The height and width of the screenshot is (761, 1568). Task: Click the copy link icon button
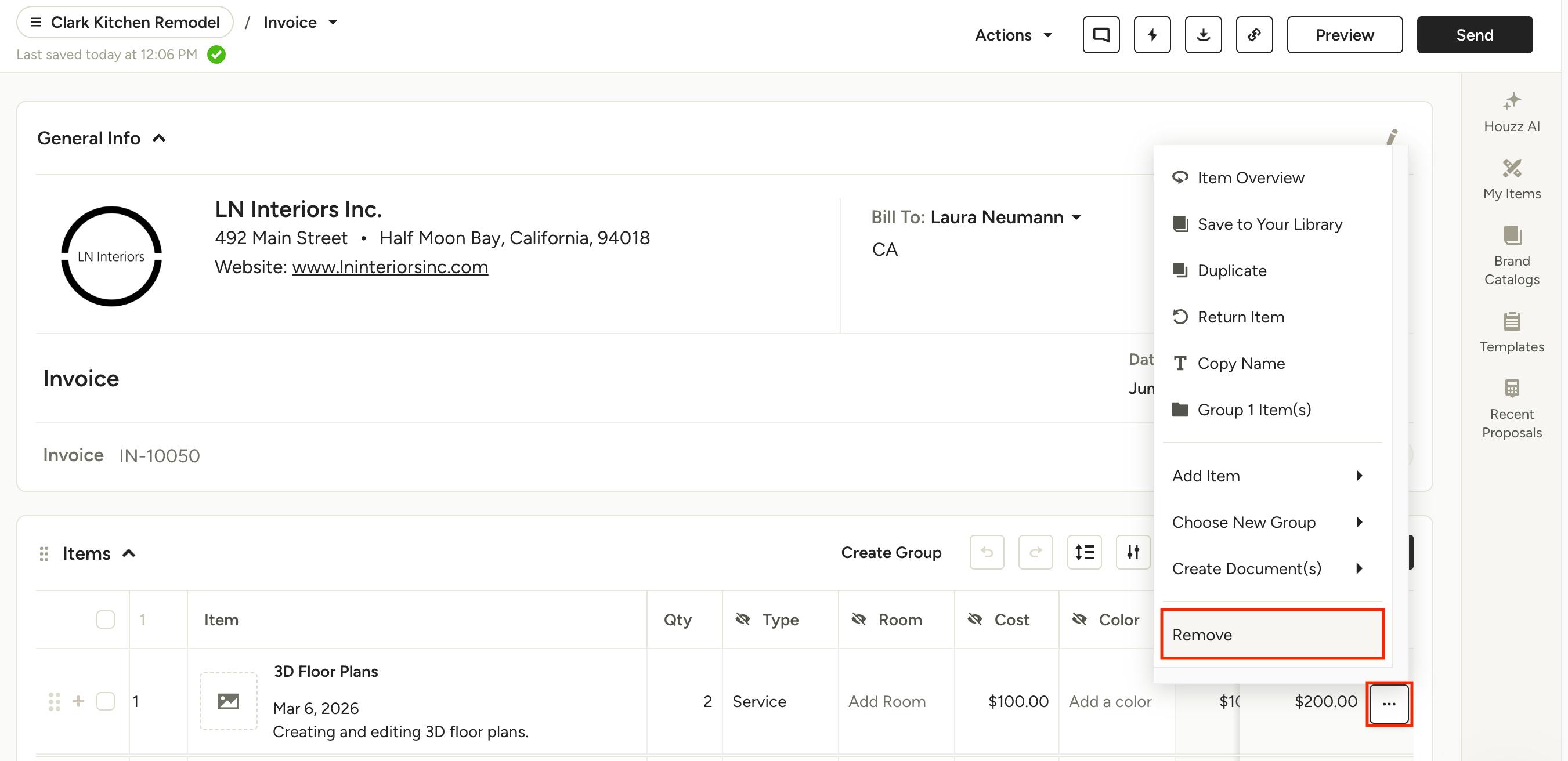[x=1254, y=35]
